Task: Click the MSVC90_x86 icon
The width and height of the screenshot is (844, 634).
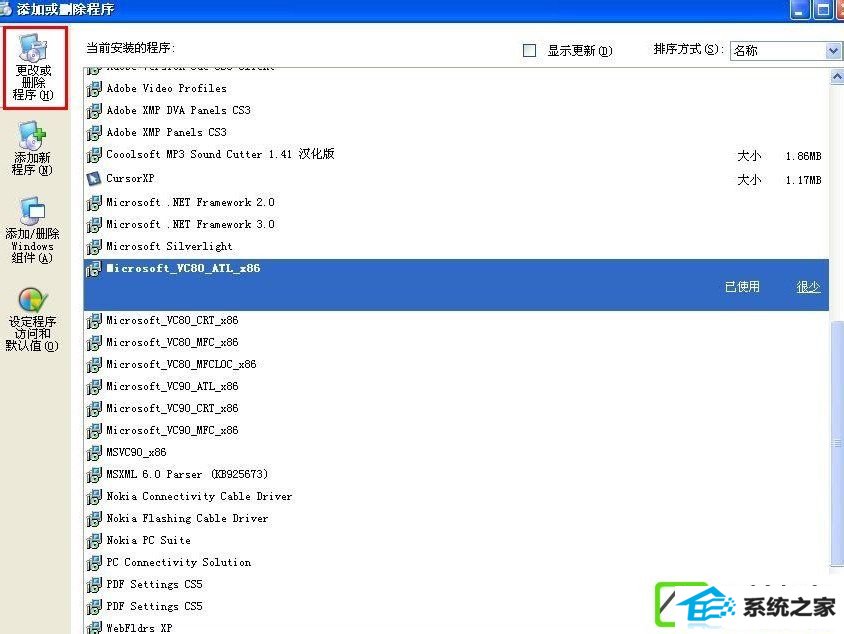Action: point(94,453)
